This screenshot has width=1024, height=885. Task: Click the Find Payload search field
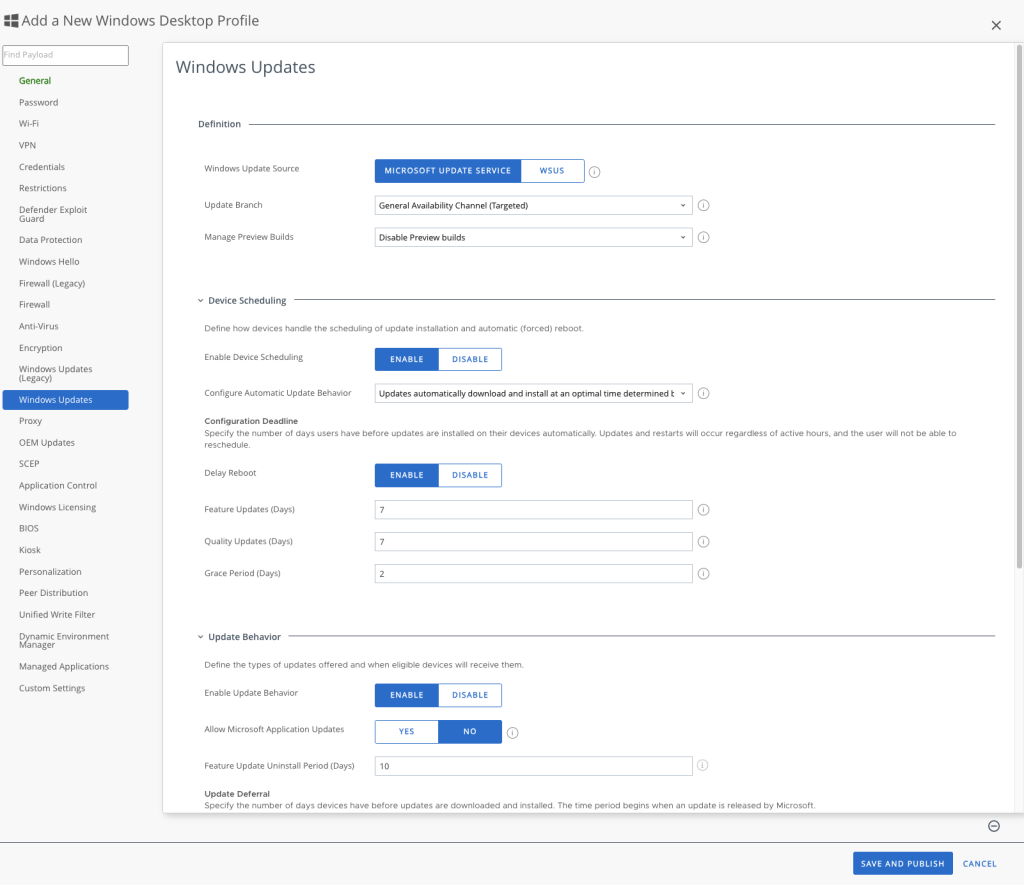point(65,55)
